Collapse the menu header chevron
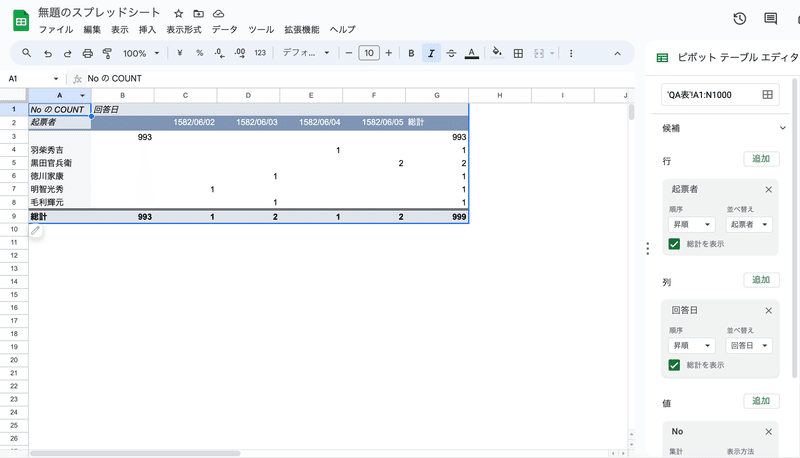Image resolution: width=800 pixels, height=458 pixels. [617, 53]
